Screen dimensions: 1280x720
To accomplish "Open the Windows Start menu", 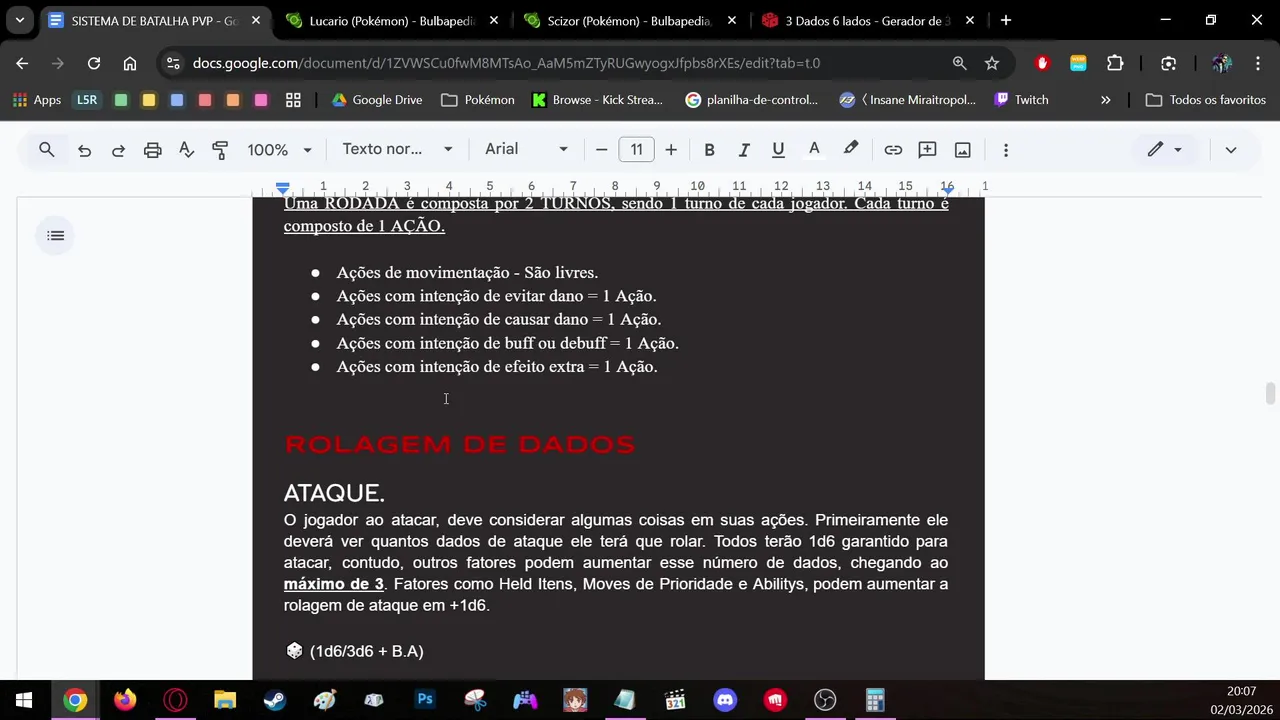I will [24, 700].
